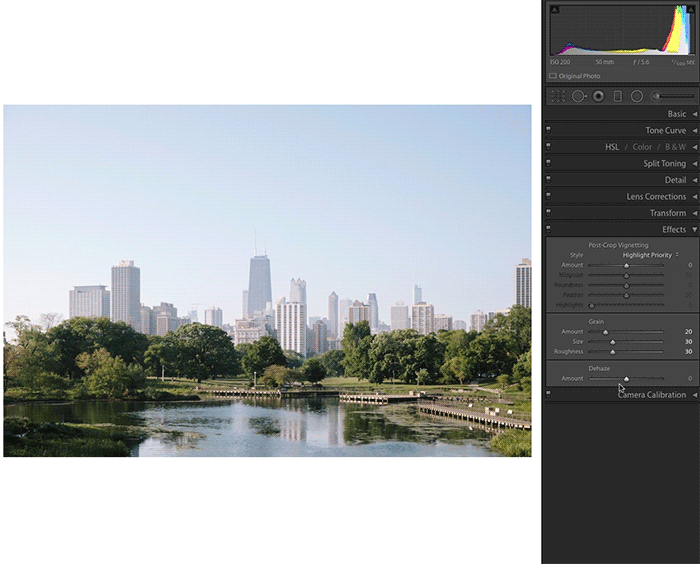The width and height of the screenshot is (700, 564).
Task: Click the Grain Size slider handle
Action: (x=613, y=342)
